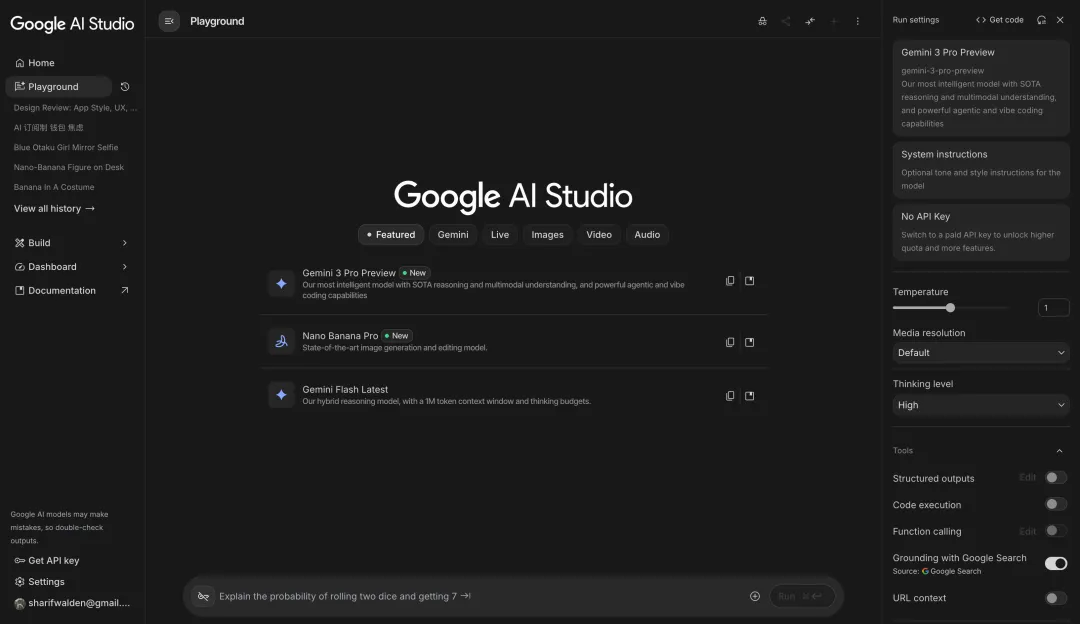The width and height of the screenshot is (1080, 624).
Task: Enable the Structured outputs toggle
Action: pyautogui.click(x=1055, y=478)
